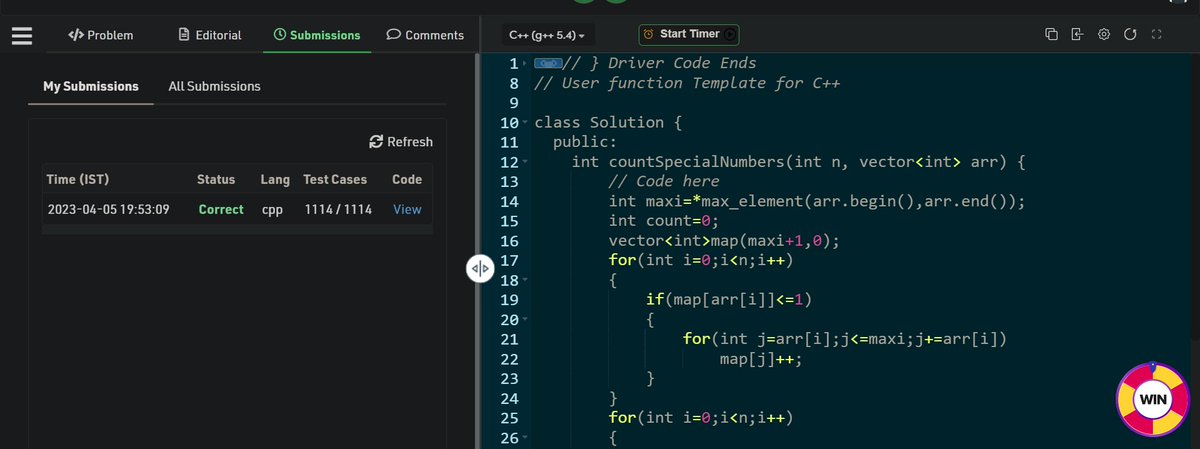Collapse the class block at line 10
The image size is (1200, 449).
(525, 123)
